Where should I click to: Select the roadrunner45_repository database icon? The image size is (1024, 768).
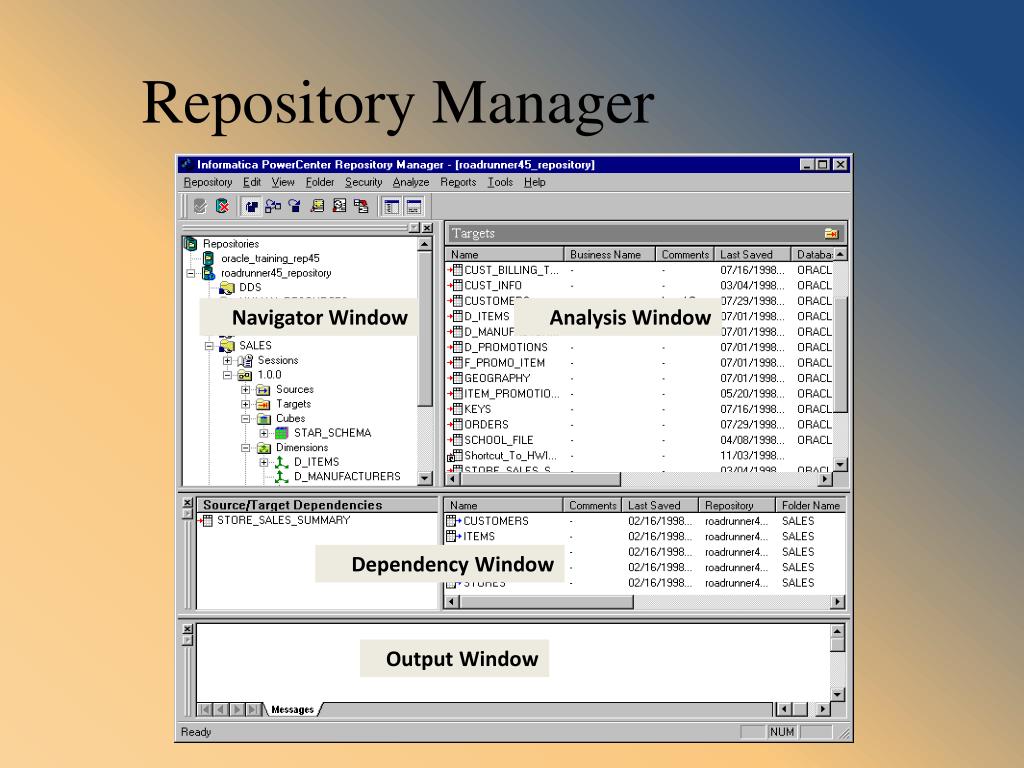point(208,273)
